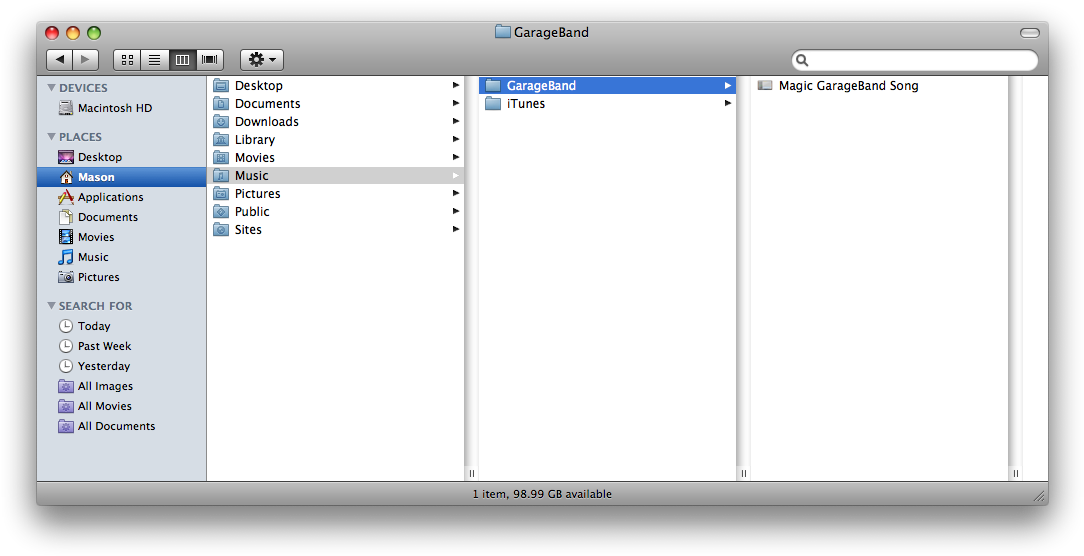
Task: Click the first column resize handle
Action: 472,474
